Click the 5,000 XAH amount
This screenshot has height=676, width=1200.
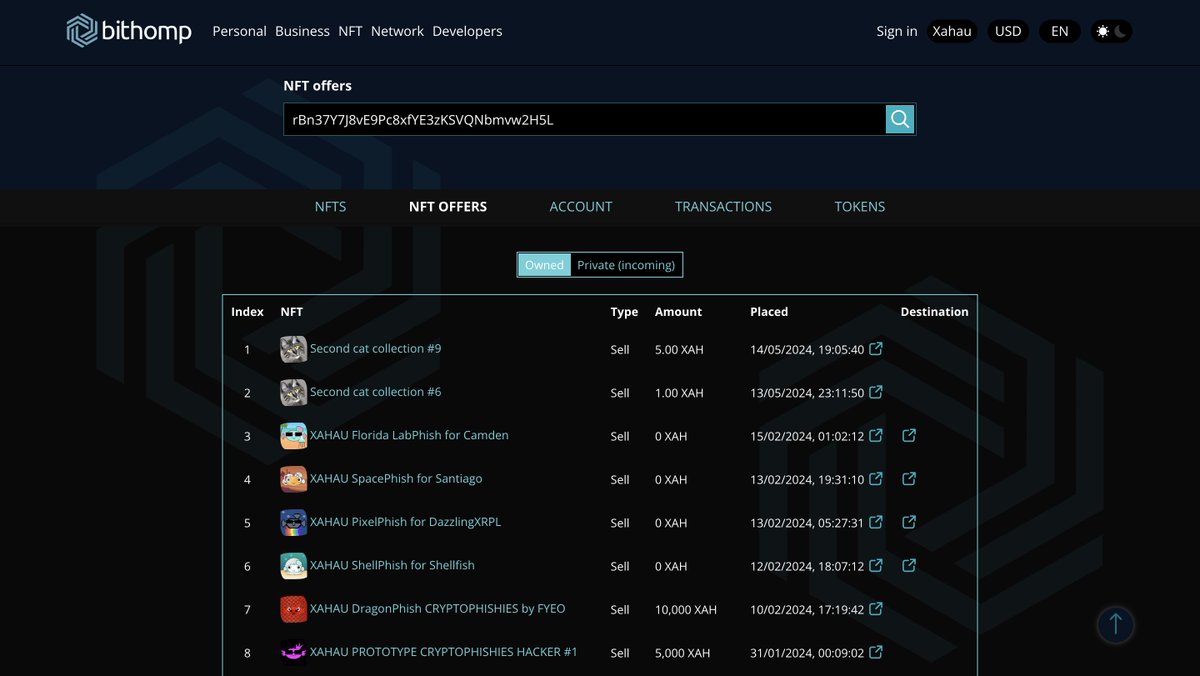(x=682, y=653)
